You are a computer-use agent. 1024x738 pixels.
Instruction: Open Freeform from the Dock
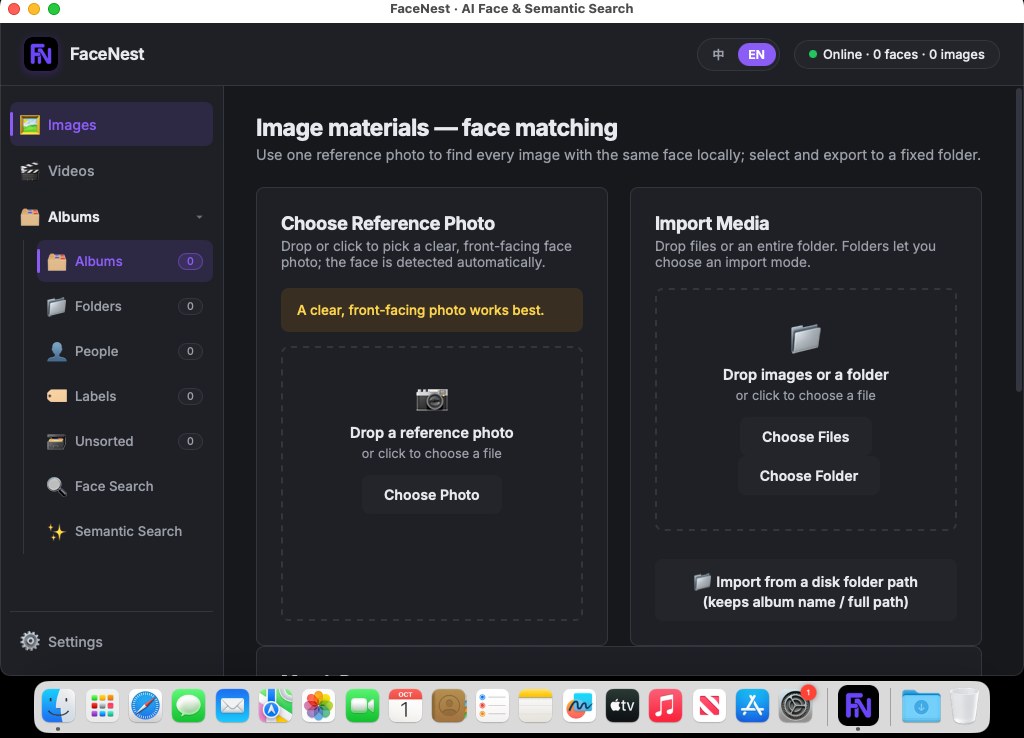(x=579, y=706)
